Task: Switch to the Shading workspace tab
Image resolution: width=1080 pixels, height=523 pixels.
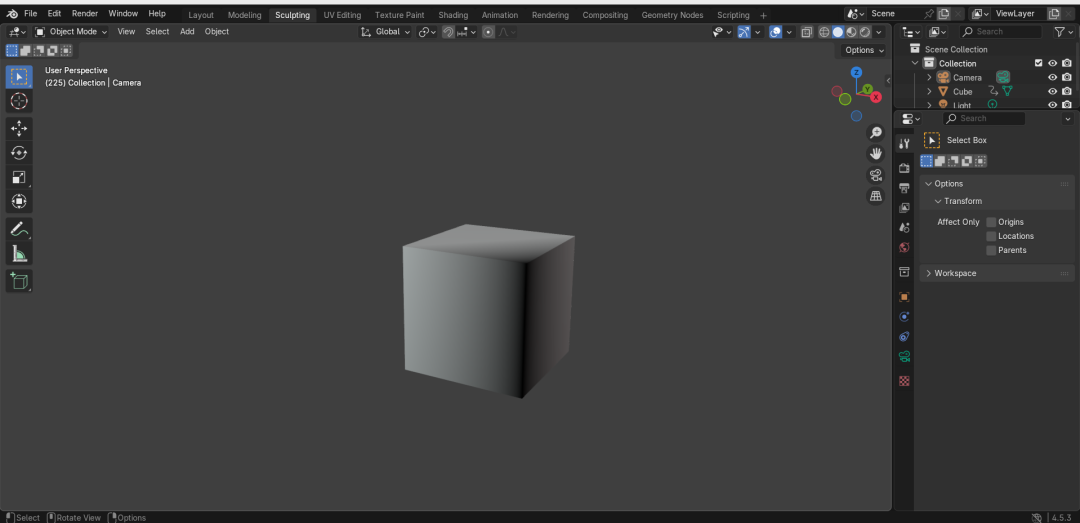Action: tap(453, 14)
